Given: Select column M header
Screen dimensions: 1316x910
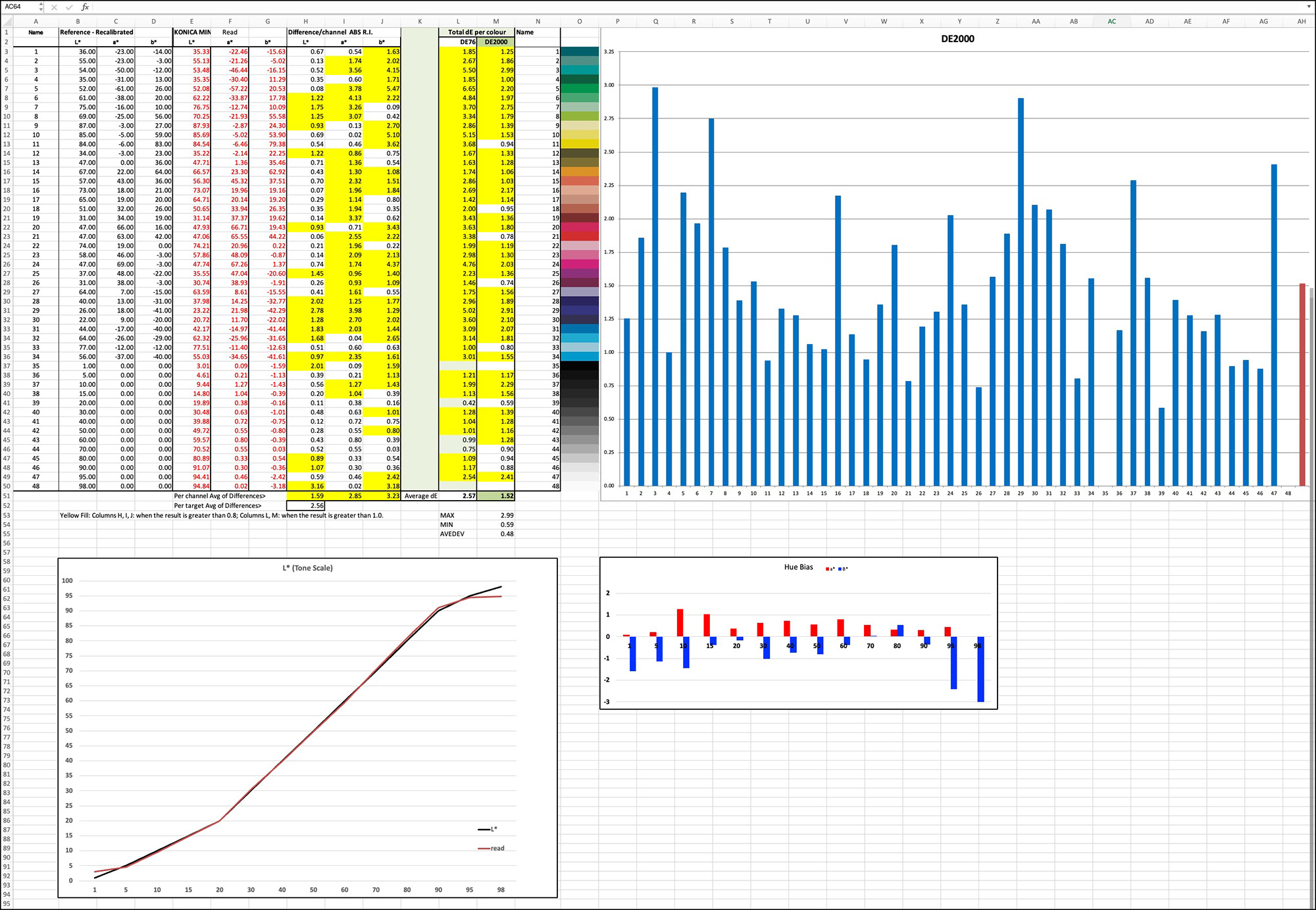Looking at the screenshot, I should coord(496,21).
